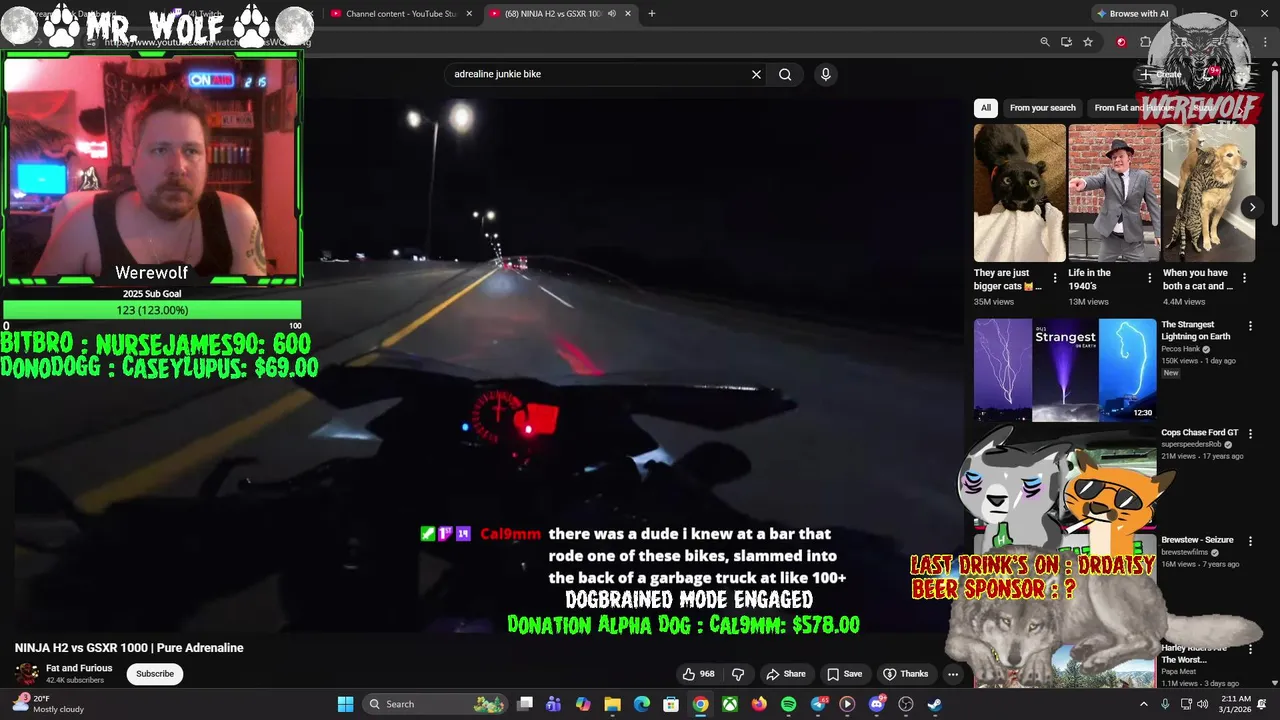Open The Strangest Lightning on Earth thumbnail

tap(1065, 369)
